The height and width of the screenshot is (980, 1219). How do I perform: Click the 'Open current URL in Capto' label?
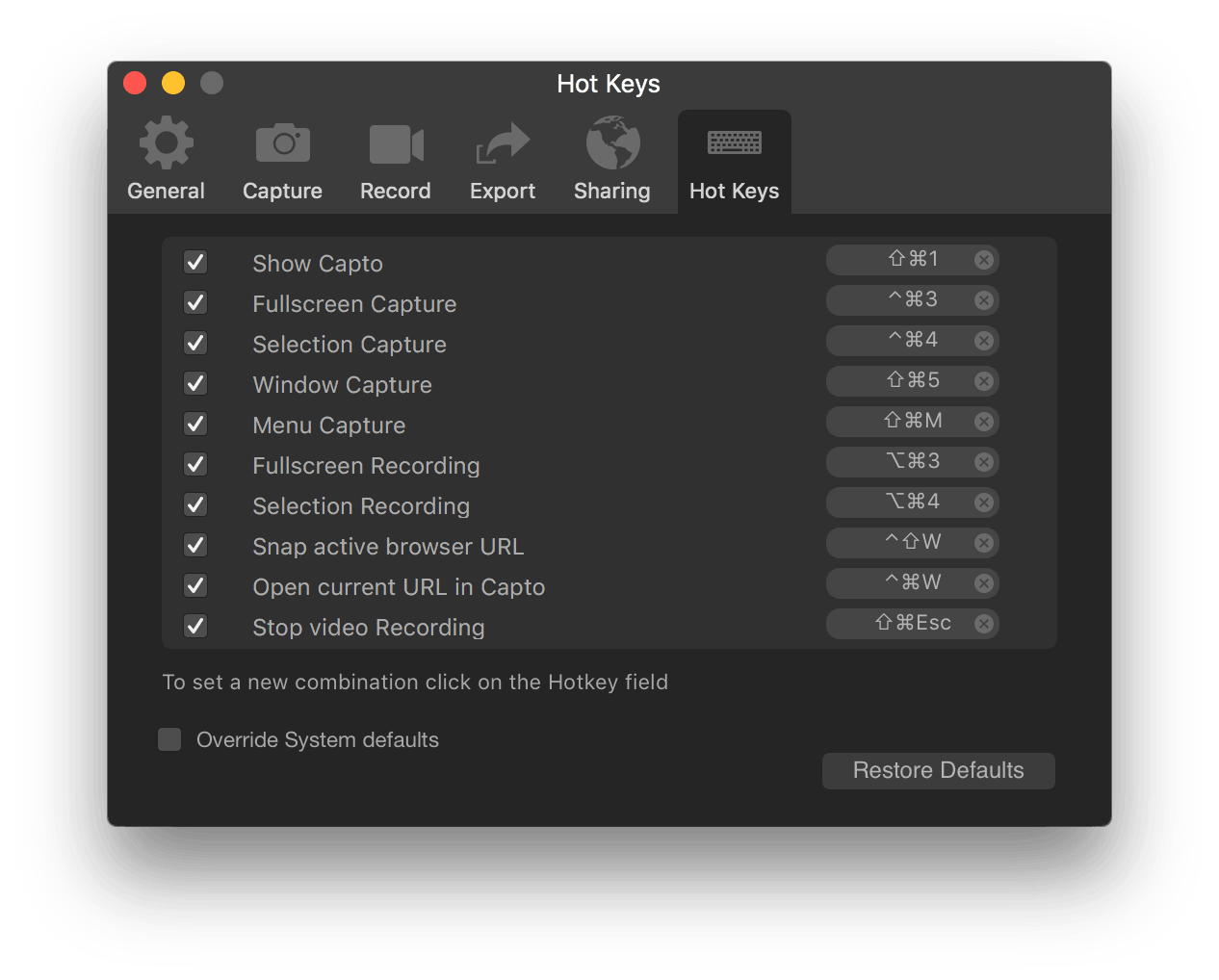click(399, 587)
